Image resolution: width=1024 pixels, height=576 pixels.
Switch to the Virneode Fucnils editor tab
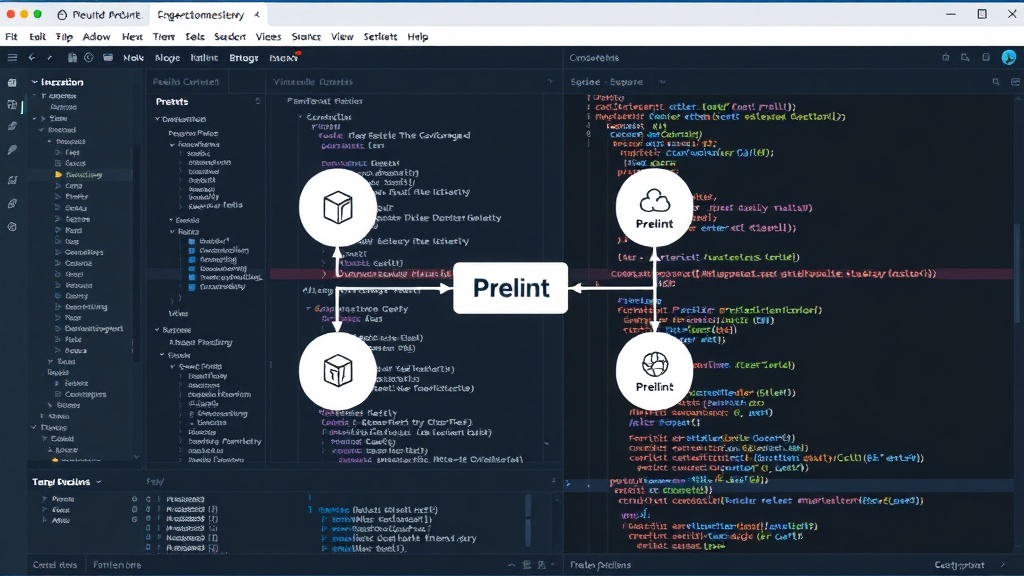click(312, 82)
